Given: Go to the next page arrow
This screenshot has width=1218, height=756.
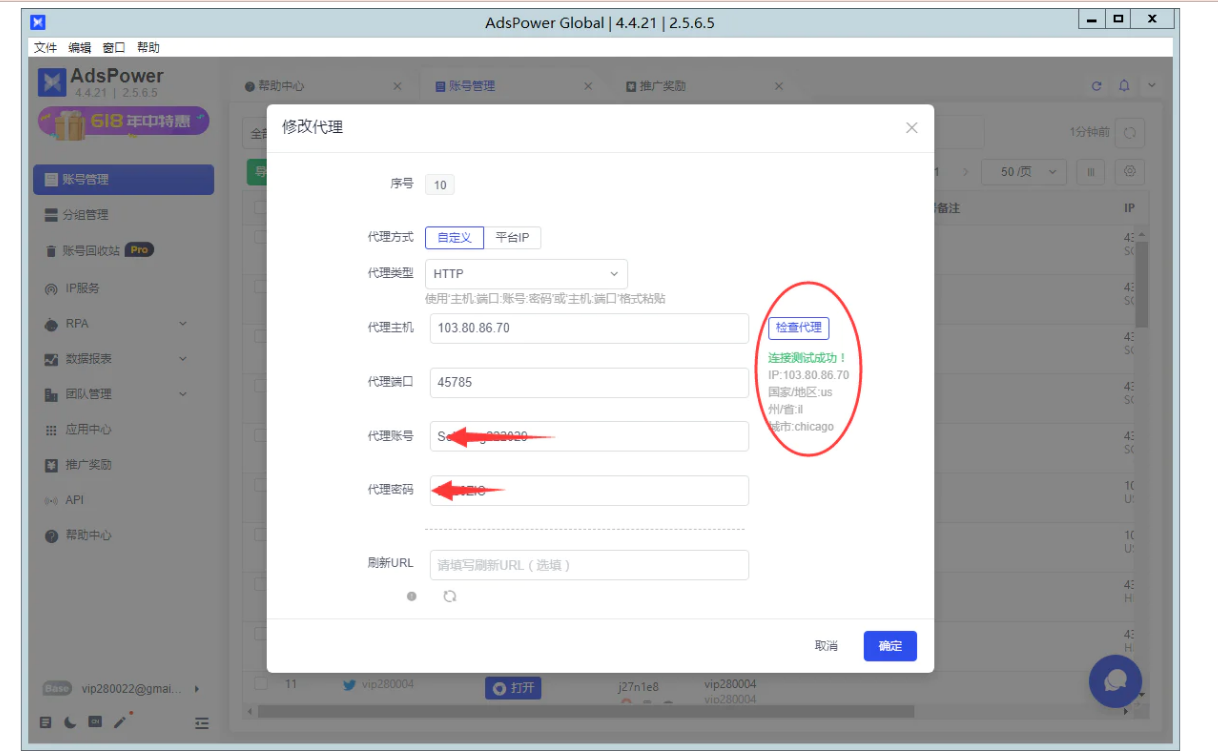Looking at the screenshot, I should pyautogui.click(x=966, y=172).
